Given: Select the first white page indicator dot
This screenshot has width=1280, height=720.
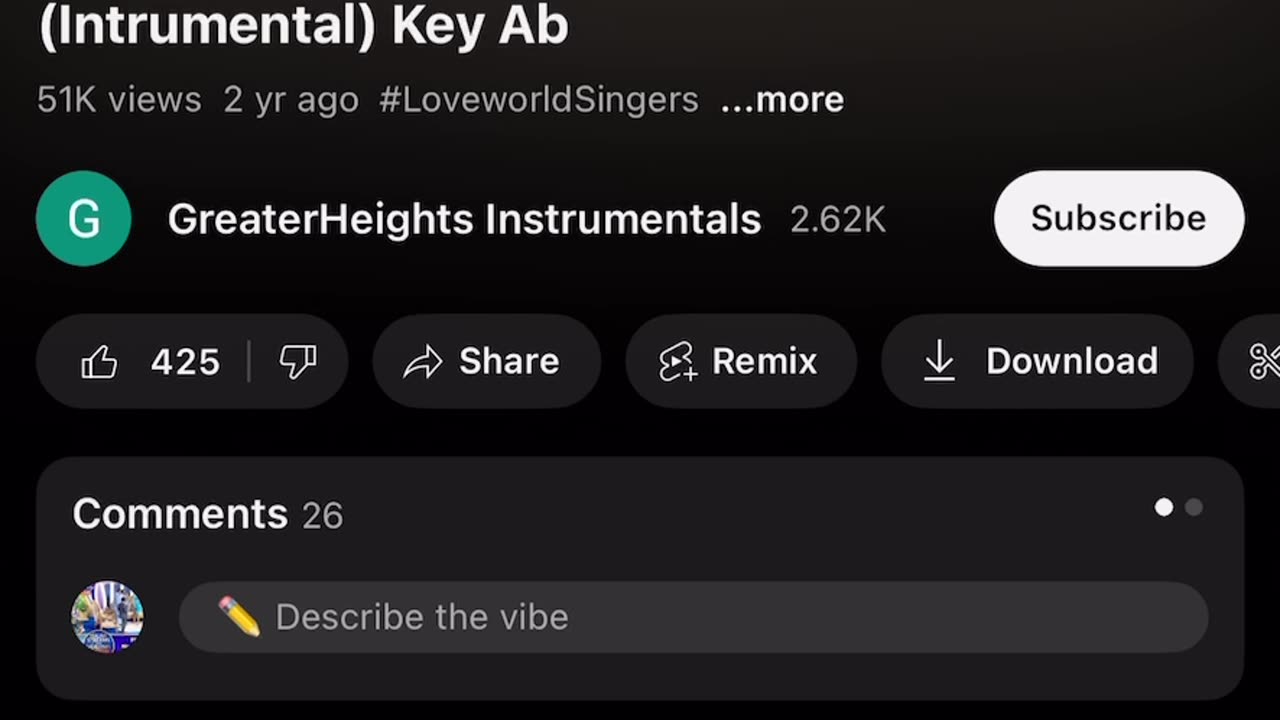Looking at the screenshot, I should point(1164,507).
